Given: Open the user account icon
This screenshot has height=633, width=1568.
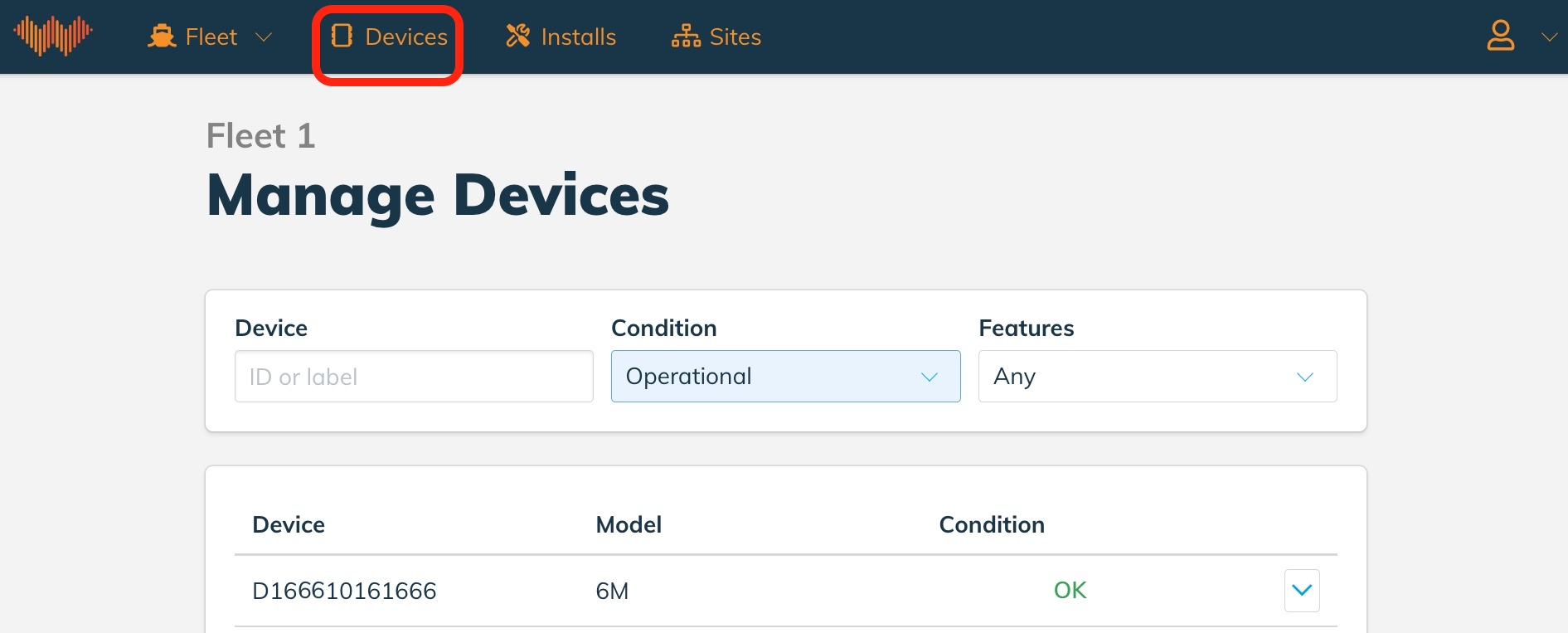Looking at the screenshot, I should (x=1501, y=36).
